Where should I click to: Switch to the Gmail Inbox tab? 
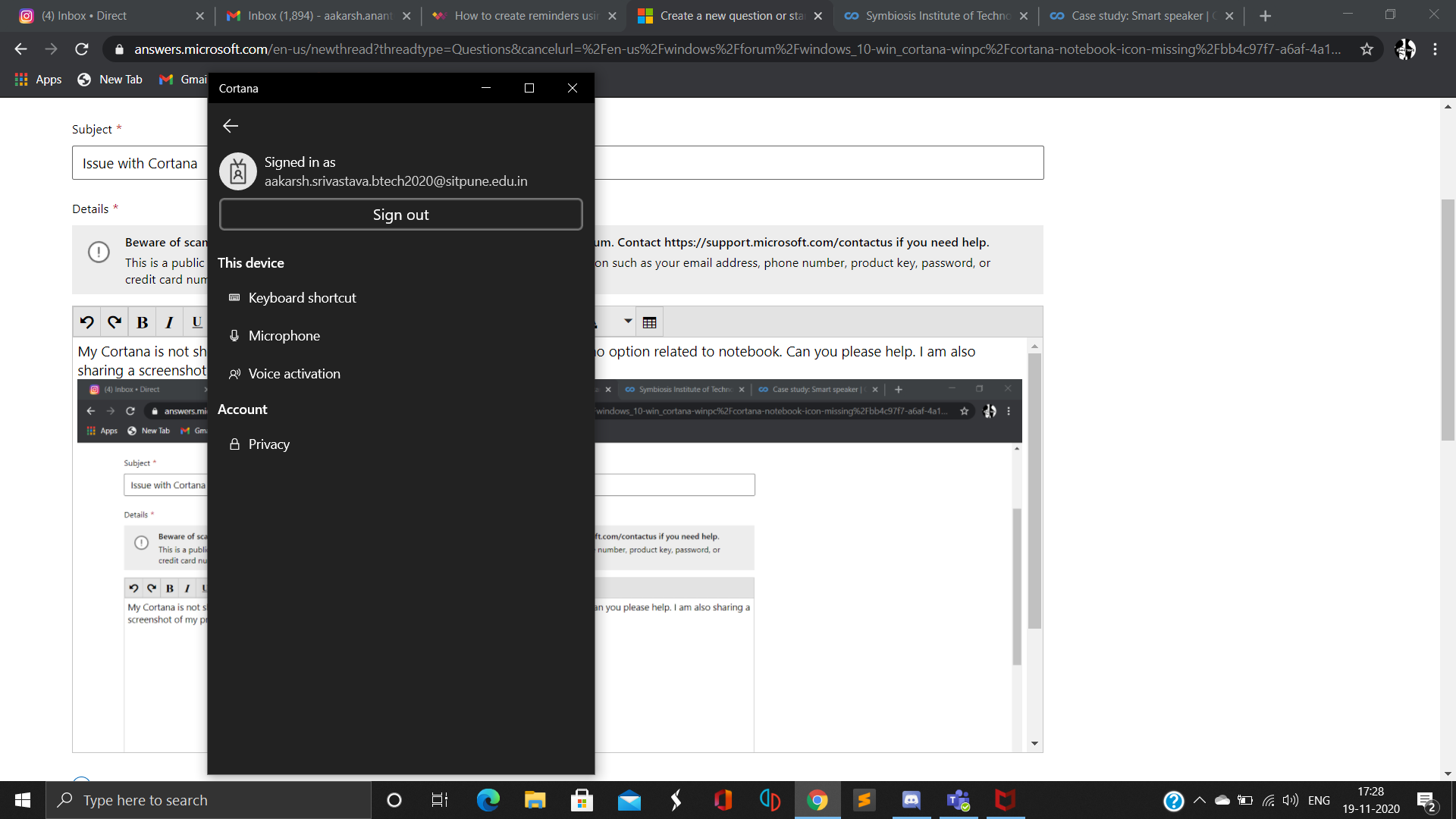320,16
